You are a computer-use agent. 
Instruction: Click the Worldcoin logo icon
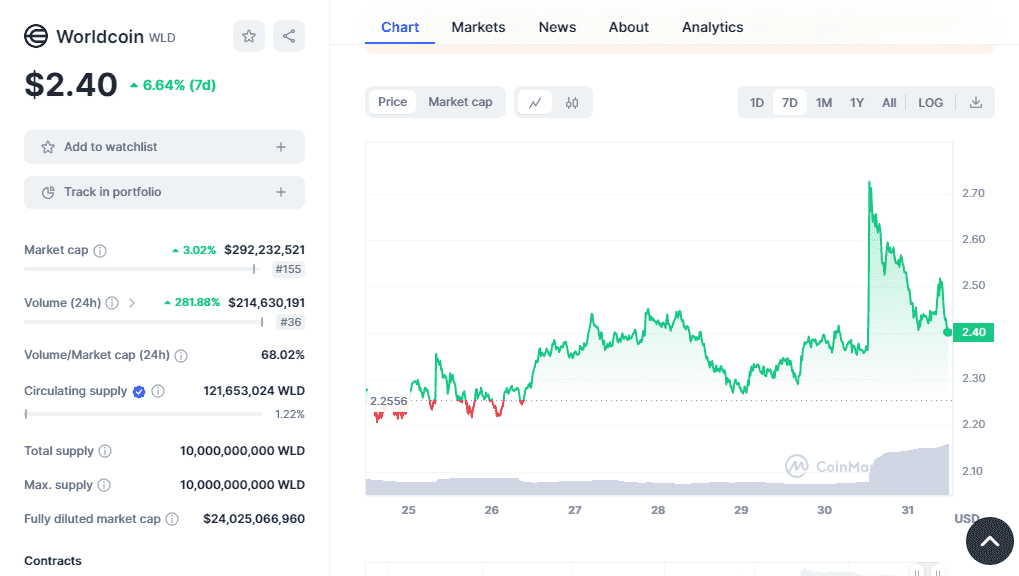(36, 36)
